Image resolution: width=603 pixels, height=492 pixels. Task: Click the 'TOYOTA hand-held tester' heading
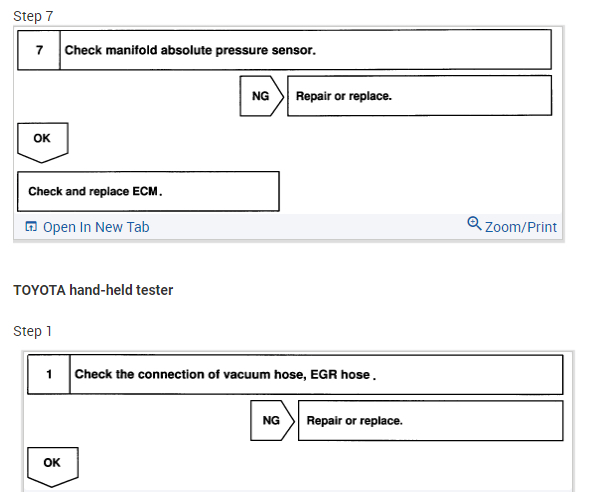pos(93,290)
